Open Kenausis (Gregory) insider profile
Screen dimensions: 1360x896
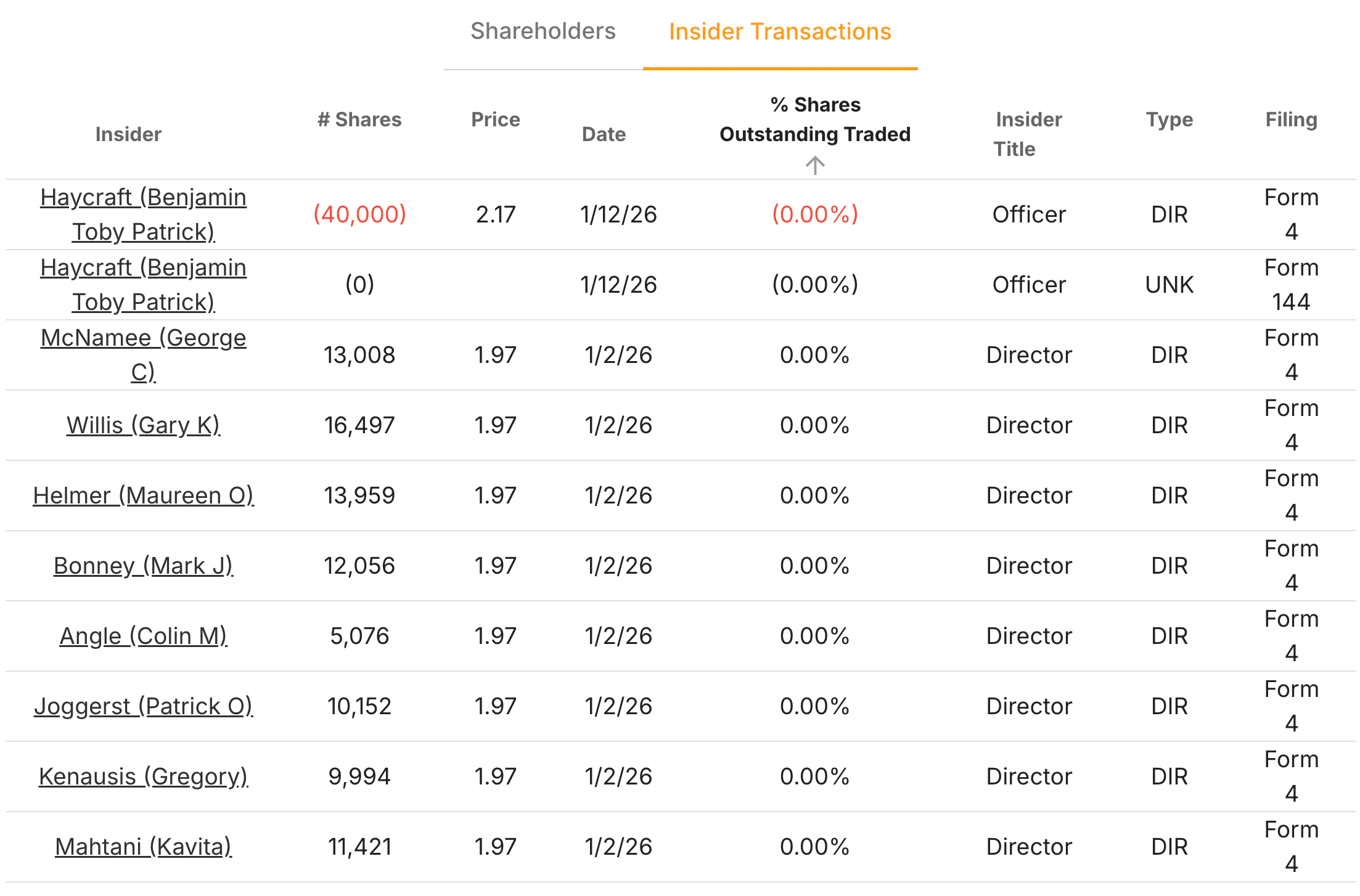[143, 776]
